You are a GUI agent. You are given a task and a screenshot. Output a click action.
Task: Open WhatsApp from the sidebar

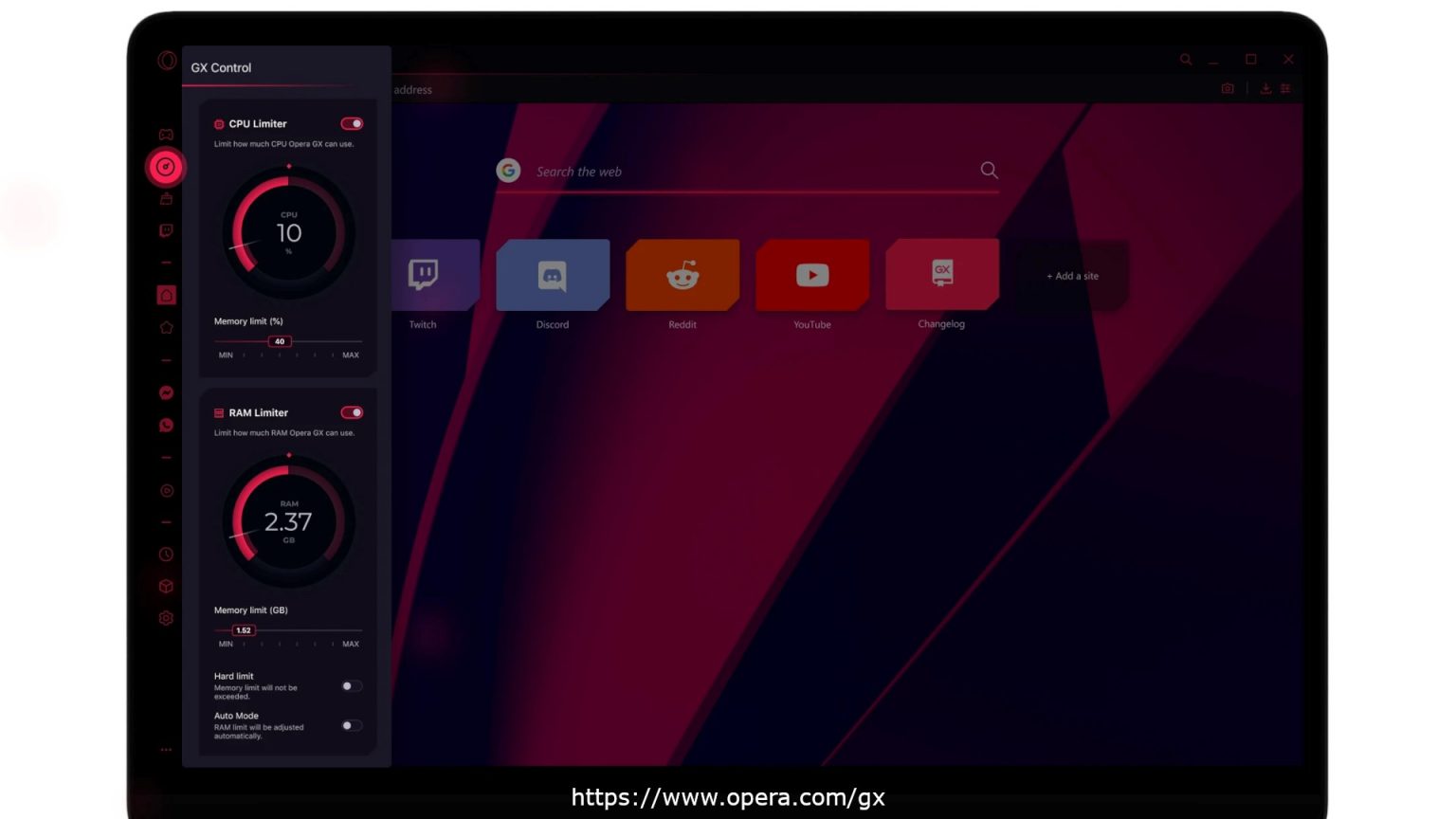(165, 425)
